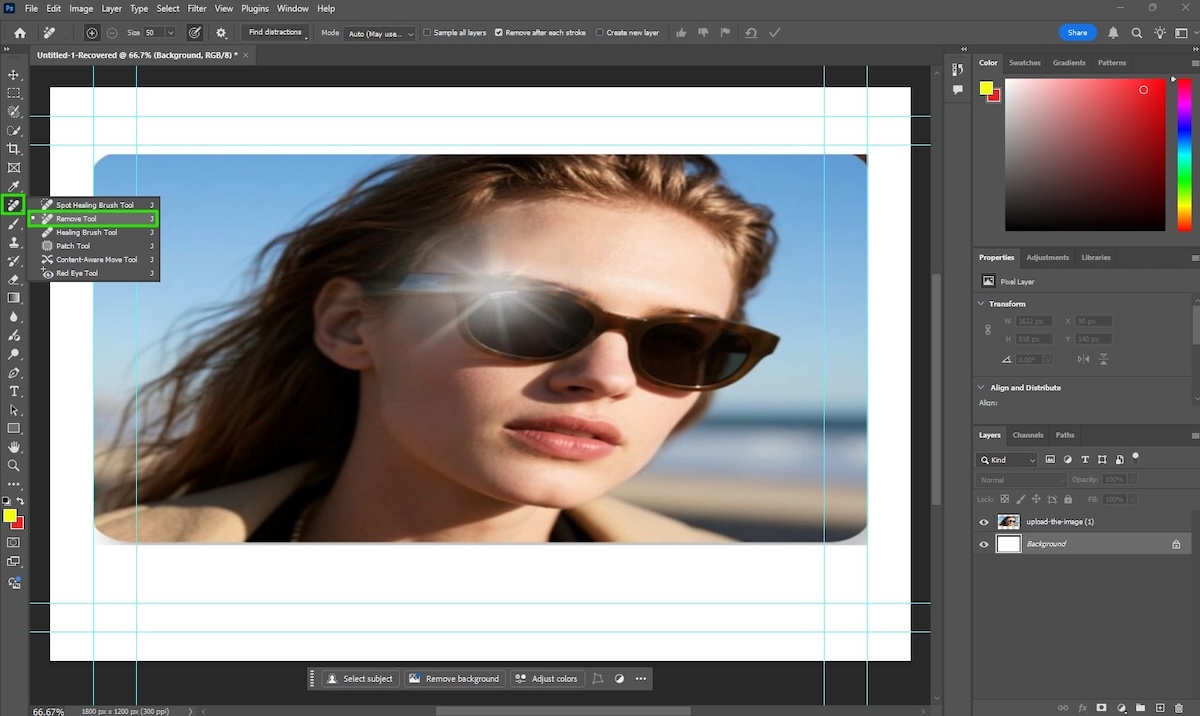Select the Brush tool
The width and height of the screenshot is (1200, 716).
pyautogui.click(x=14, y=224)
